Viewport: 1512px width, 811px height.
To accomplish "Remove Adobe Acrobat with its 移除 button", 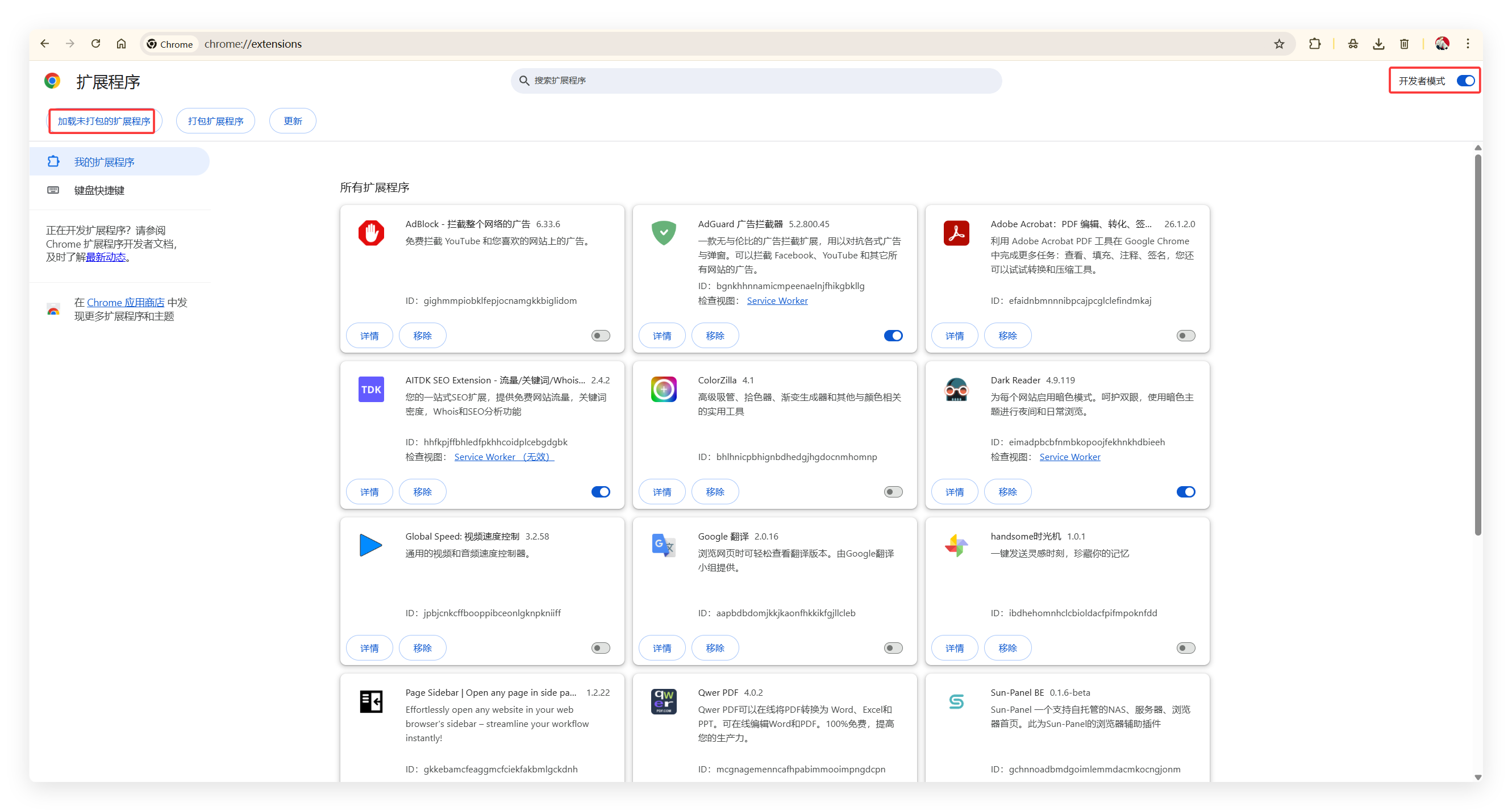I will click(1007, 336).
